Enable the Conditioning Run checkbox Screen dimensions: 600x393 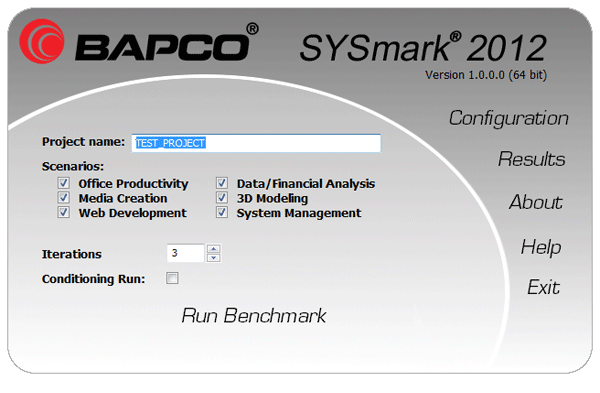click(x=172, y=278)
